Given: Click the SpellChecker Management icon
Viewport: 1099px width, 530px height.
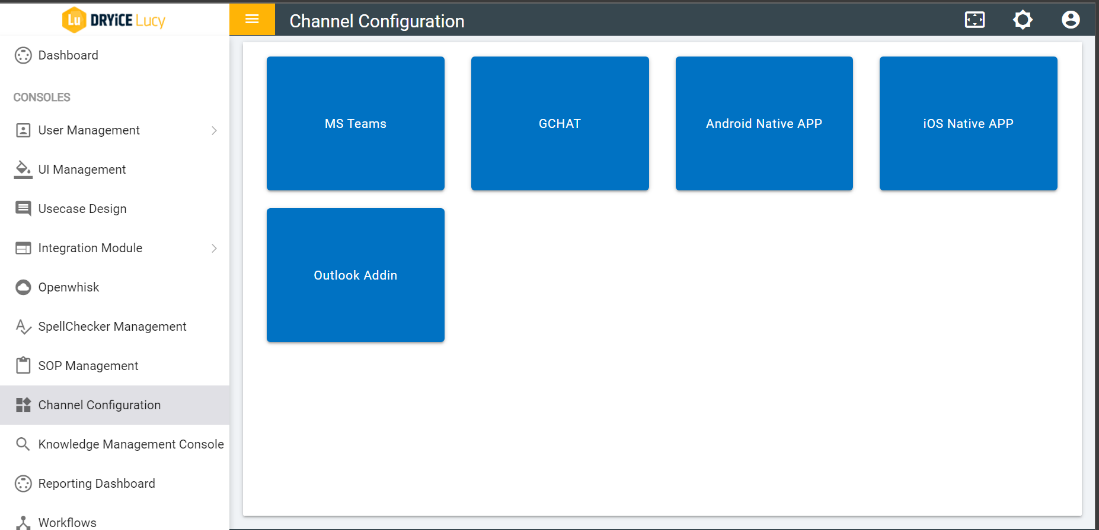Looking at the screenshot, I should (x=23, y=326).
